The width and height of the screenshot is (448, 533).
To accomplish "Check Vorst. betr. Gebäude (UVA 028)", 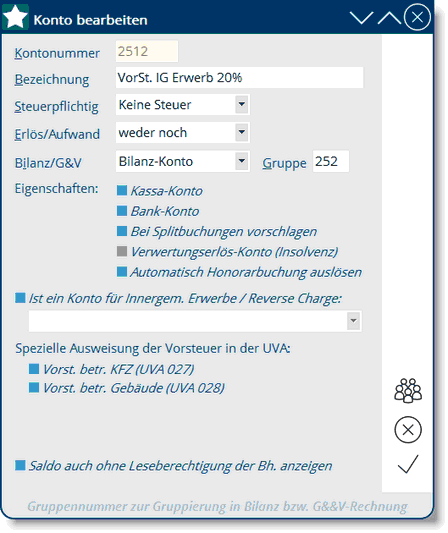I will coord(34,388).
